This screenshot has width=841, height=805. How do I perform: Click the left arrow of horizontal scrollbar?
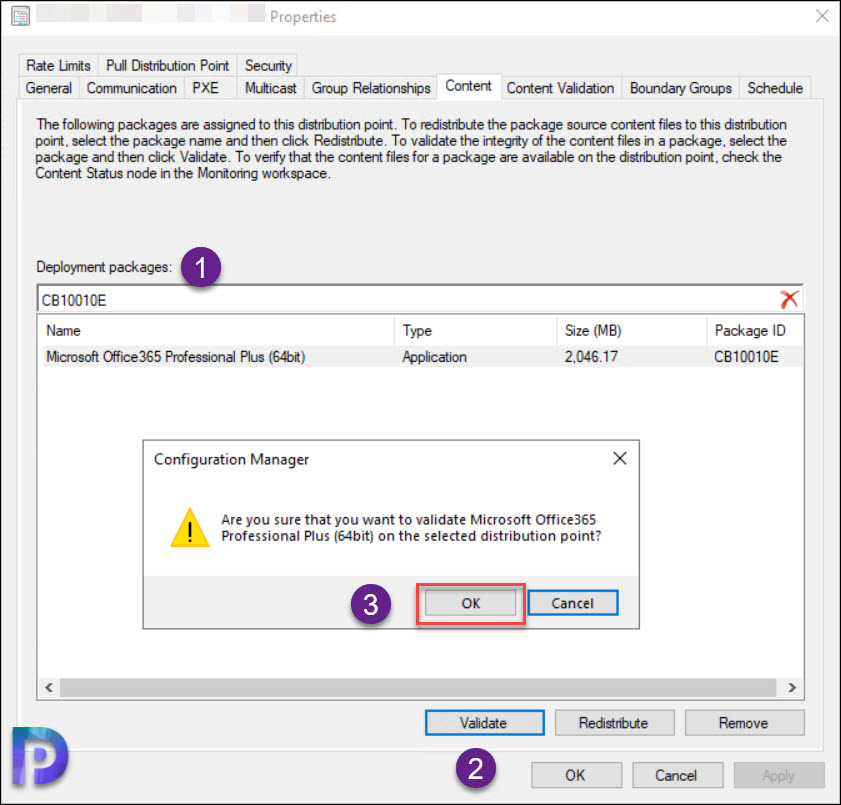point(49,687)
